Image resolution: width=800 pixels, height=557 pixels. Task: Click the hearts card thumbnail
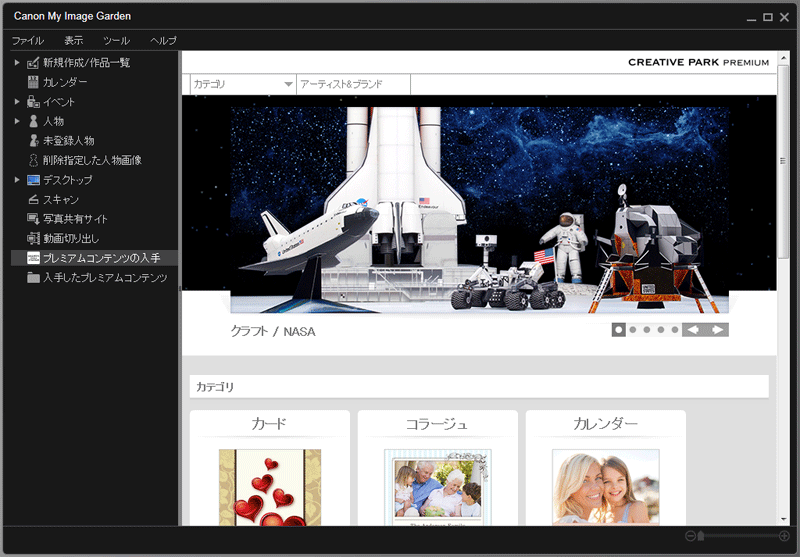click(x=270, y=487)
